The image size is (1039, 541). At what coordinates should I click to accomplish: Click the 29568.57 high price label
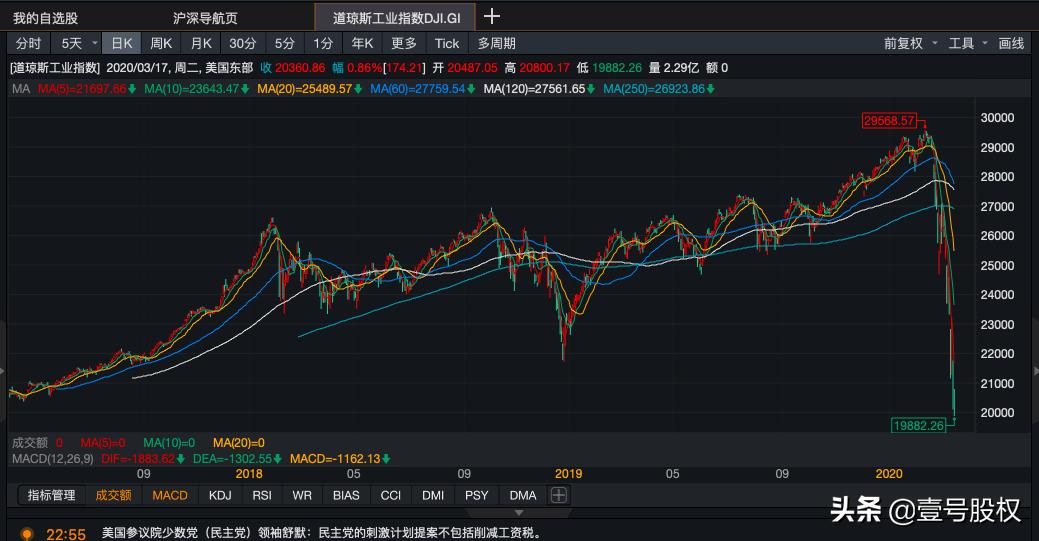[x=889, y=120]
